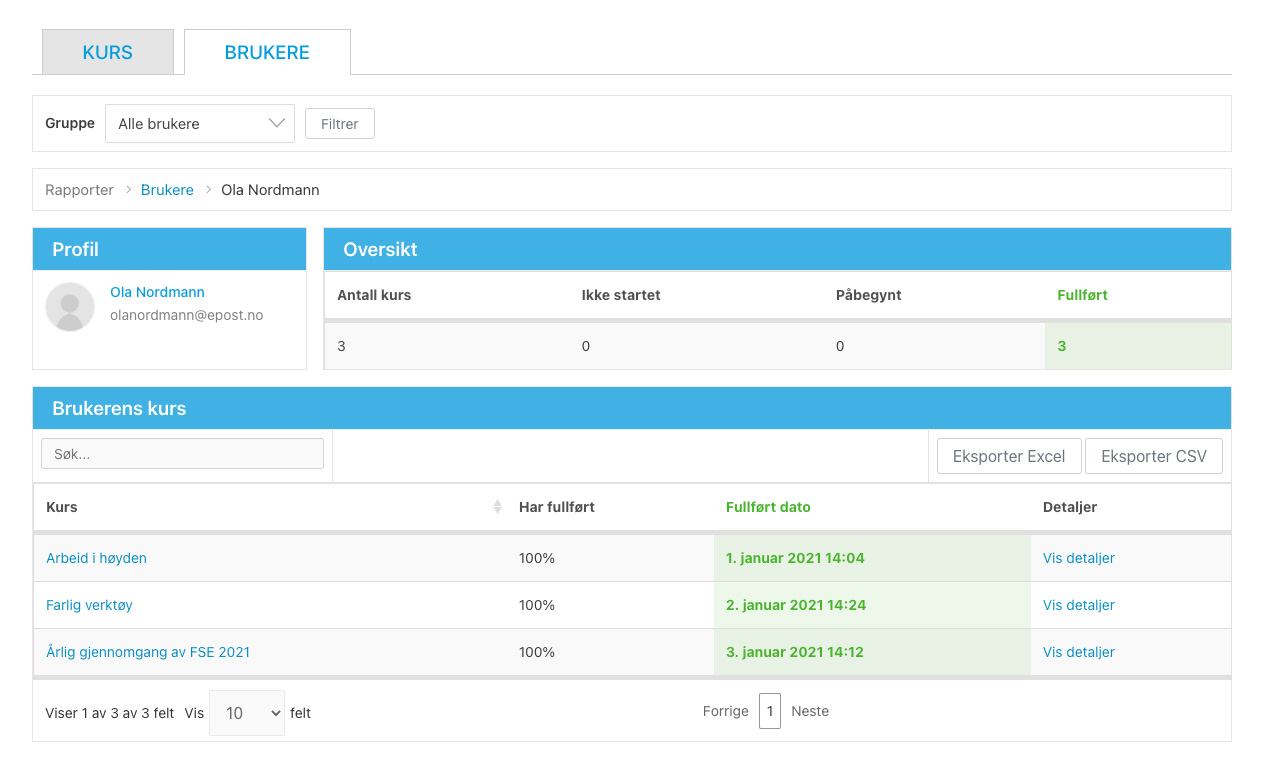Screen dimensions: 1269x774
Task: Open the Farlig verktøy course link
Action: pyautogui.click(x=89, y=605)
